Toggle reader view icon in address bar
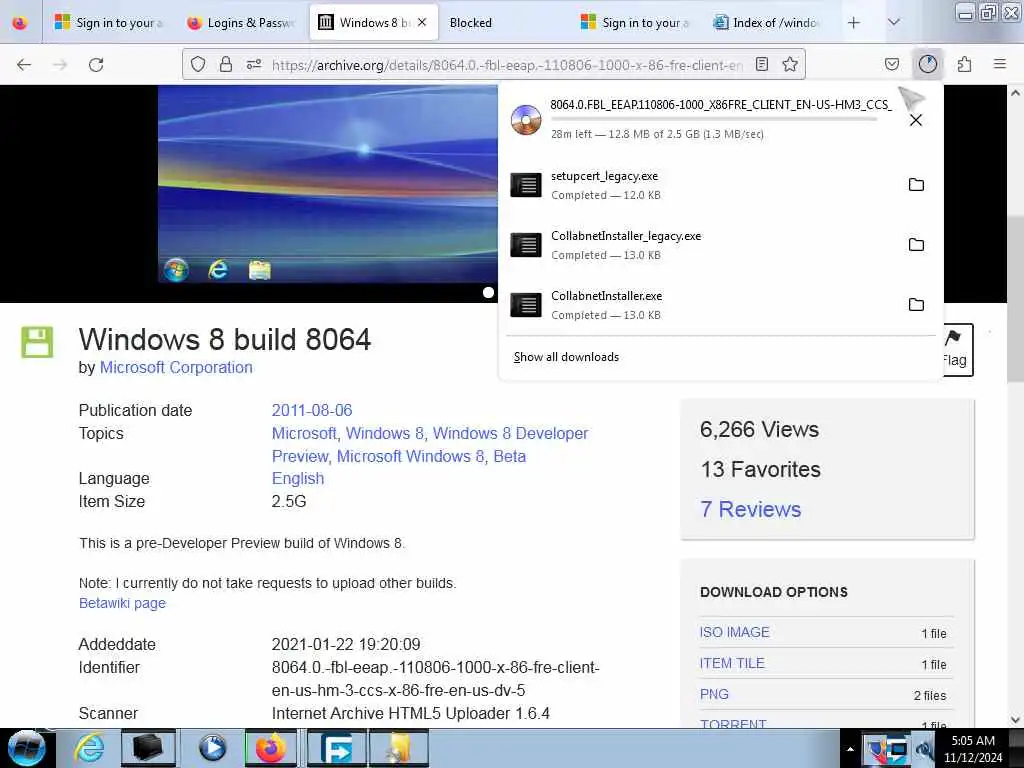1024x768 pixels. coord(761,64)
